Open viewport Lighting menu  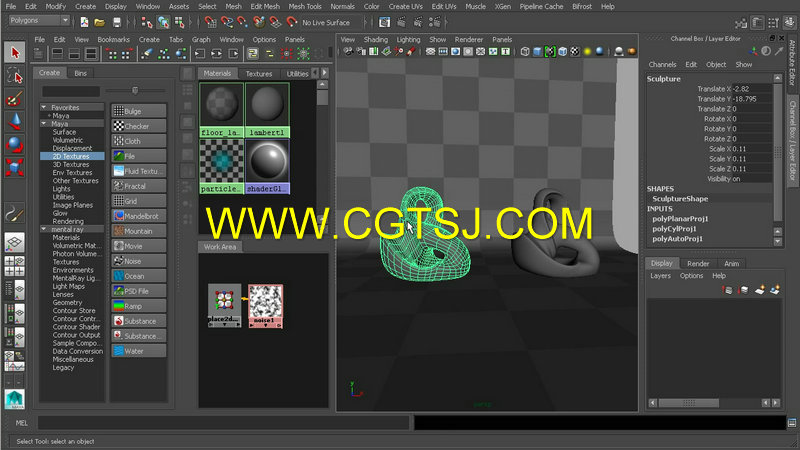pyautogui.click(x=408, y=39)
